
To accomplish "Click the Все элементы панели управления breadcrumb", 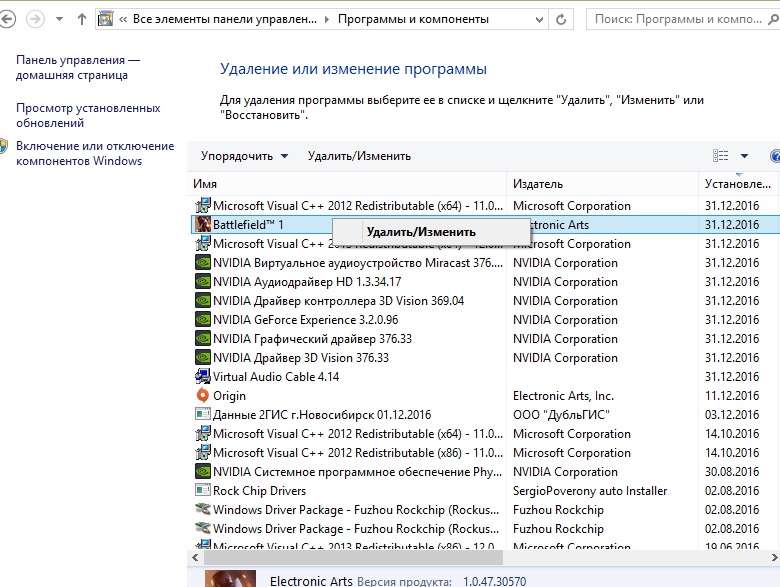I will [x=224, y=19].
